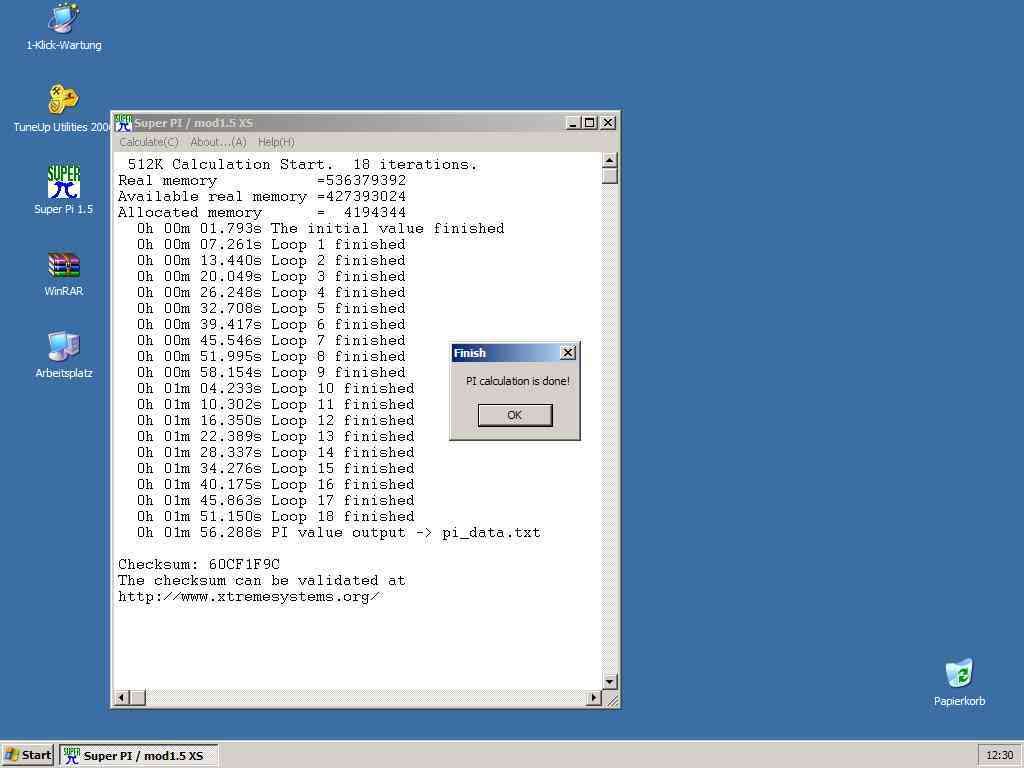Click the 'Available real memory' line

[262, 197]
